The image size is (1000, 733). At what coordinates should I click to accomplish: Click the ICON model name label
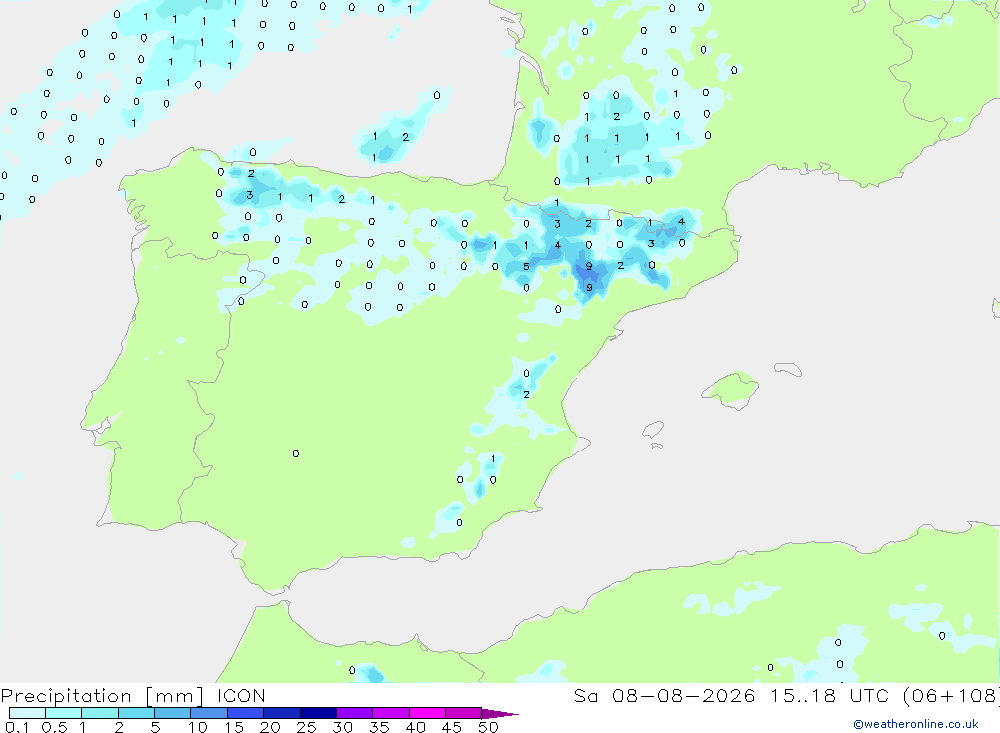tap(241, 695)
